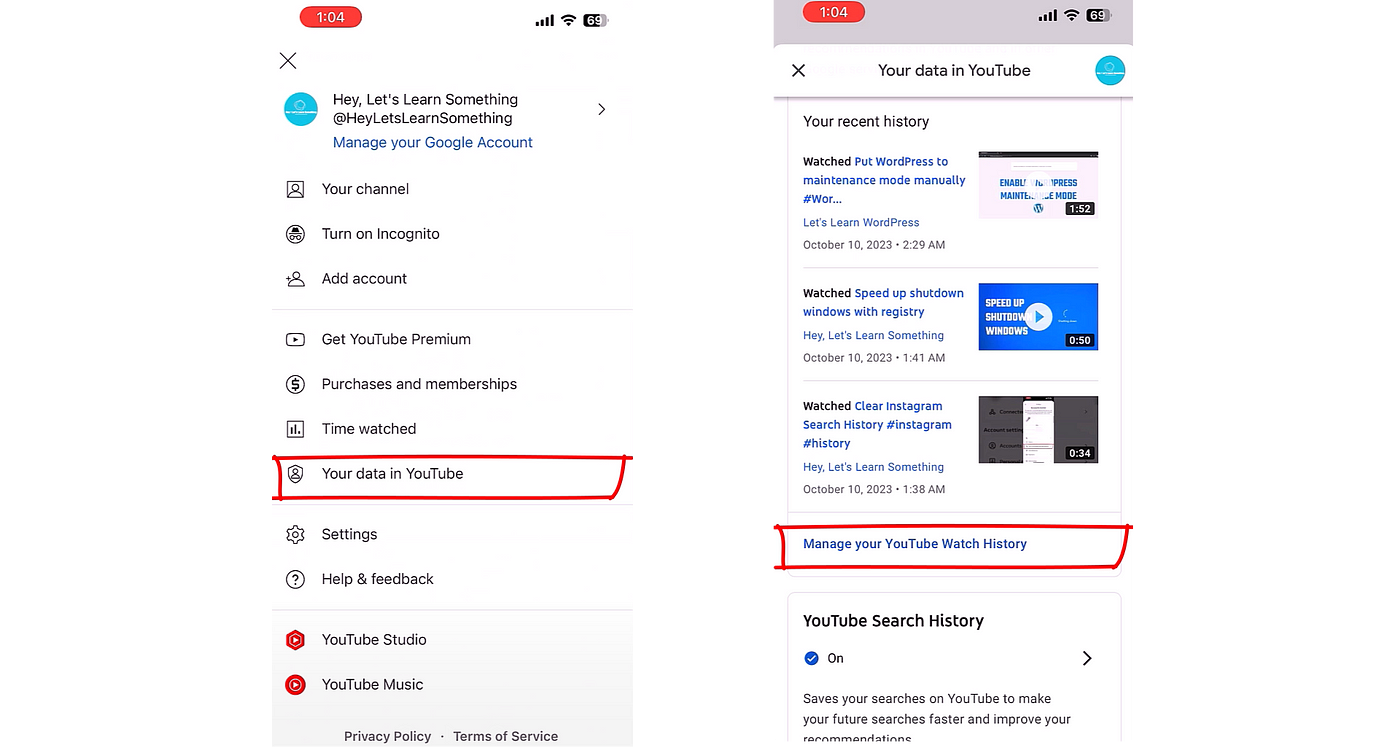The image size is (1400, 750).
Task: Click the YouTube Premium play icon
Action: pyautogui.click(x=295, y=339)
